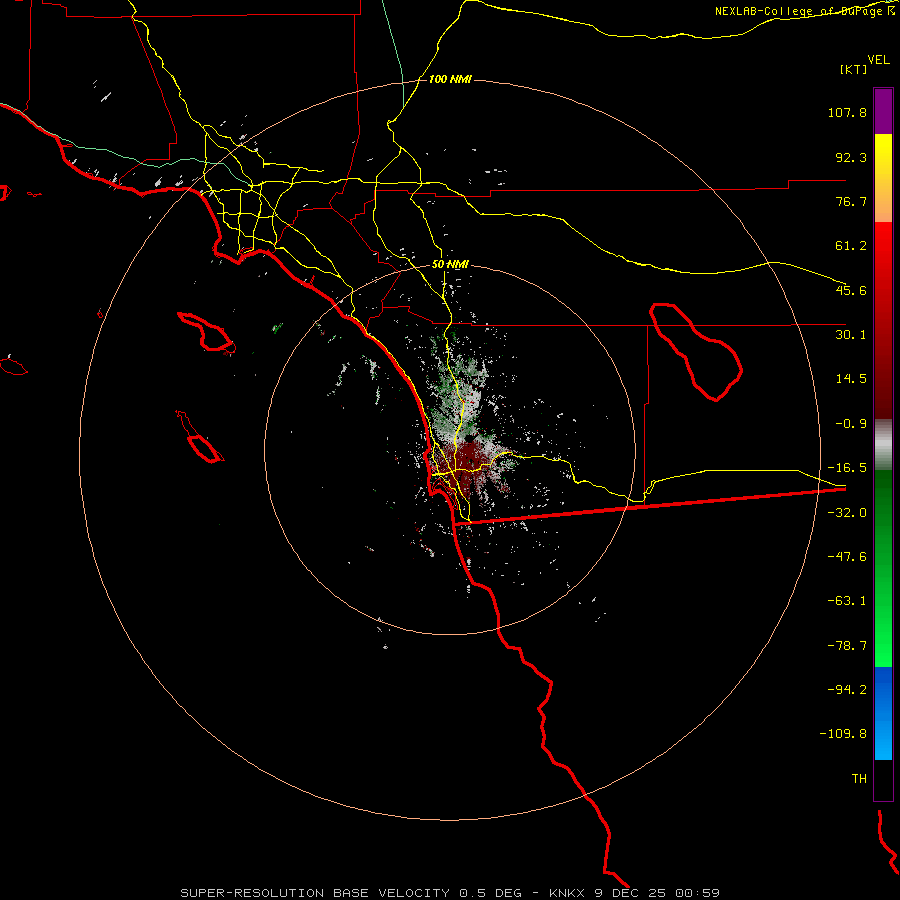This screenshot has width=900, height=900.
Task: Click the TH legend label
Action: point(859,779)
